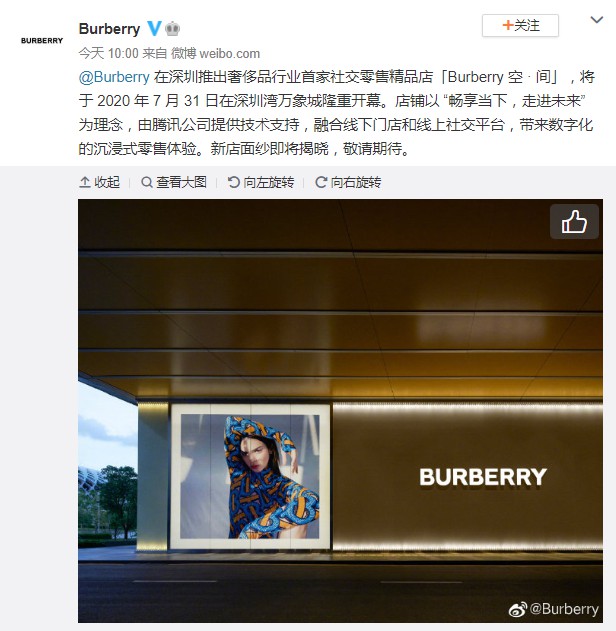The height and width of the screenshot is (631, 616).
Task: Click the blue verified V badge
Action: point(154,29)
